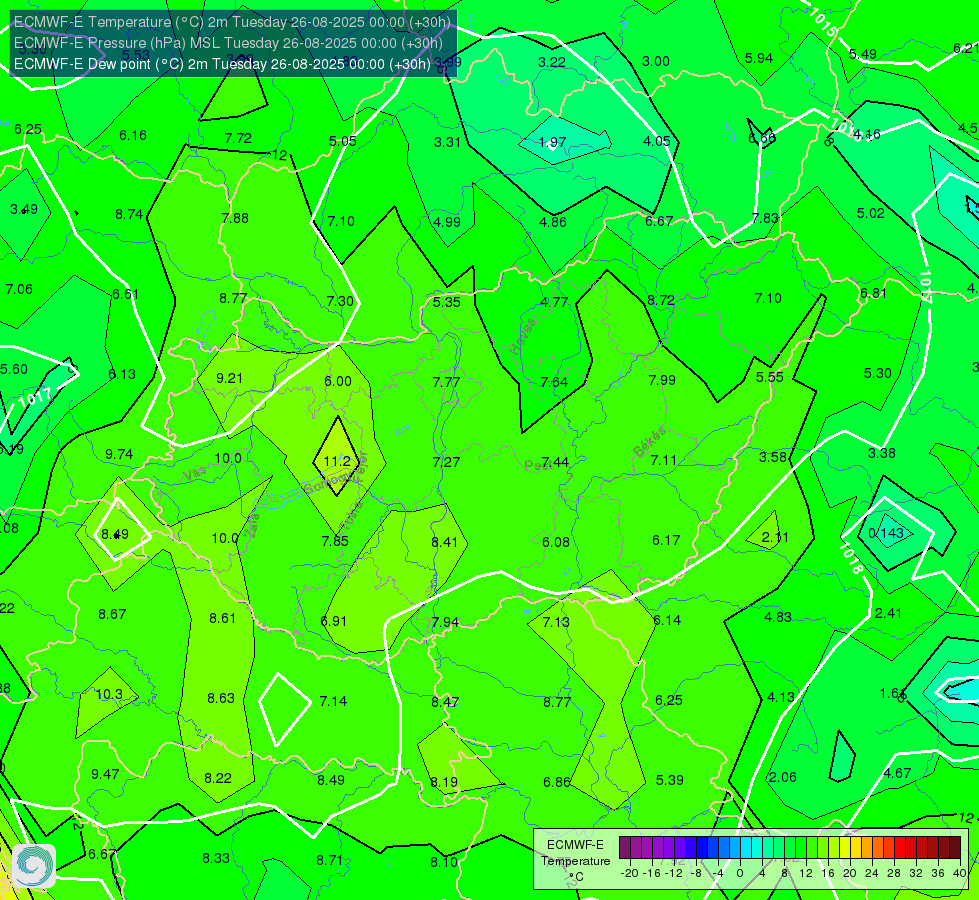Image resolution: width=979 pixels, height=900 pixels.
Task: Click the 7.27 grid value
Action: (x=446, y=462)
